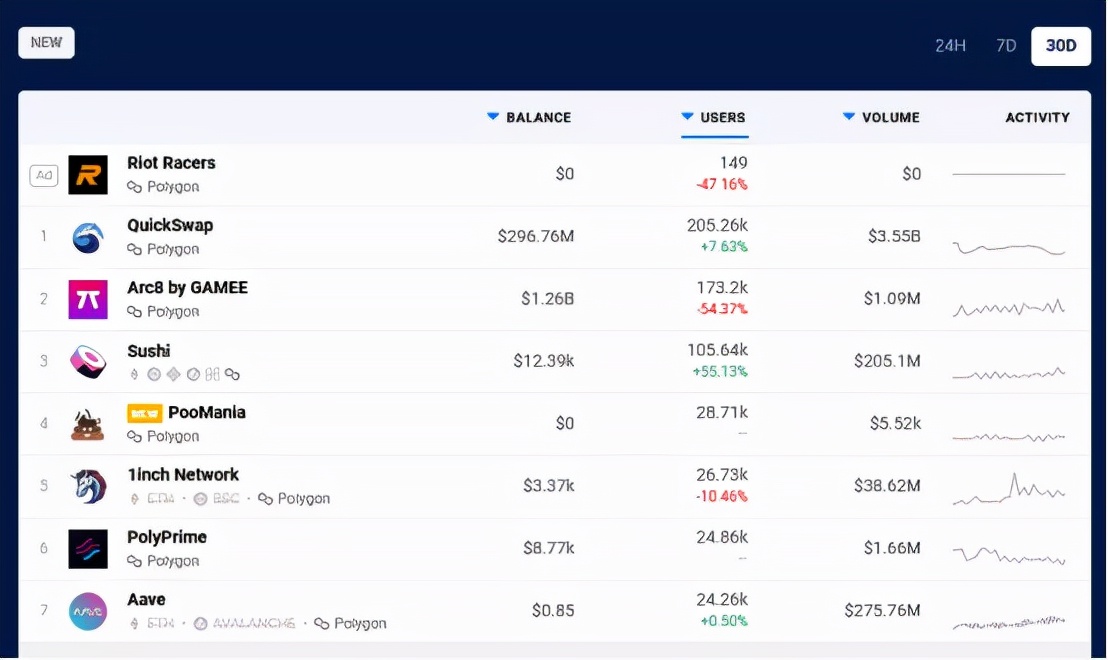Screen dimensions: 1108x660
Task: Click the last chain-link icon under Sushi
Action: click(x=232, y=374)
